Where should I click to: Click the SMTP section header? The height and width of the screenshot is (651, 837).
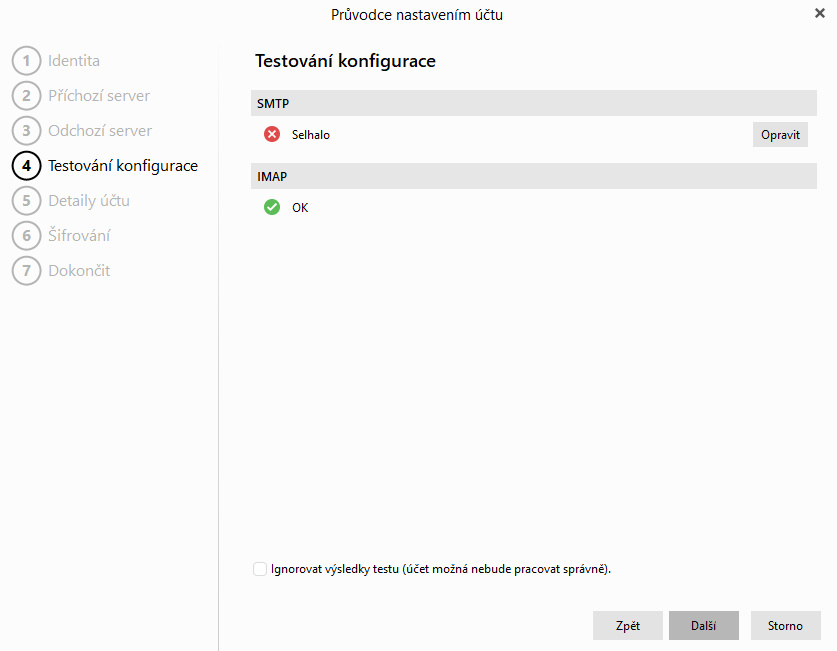coord(535,104)
